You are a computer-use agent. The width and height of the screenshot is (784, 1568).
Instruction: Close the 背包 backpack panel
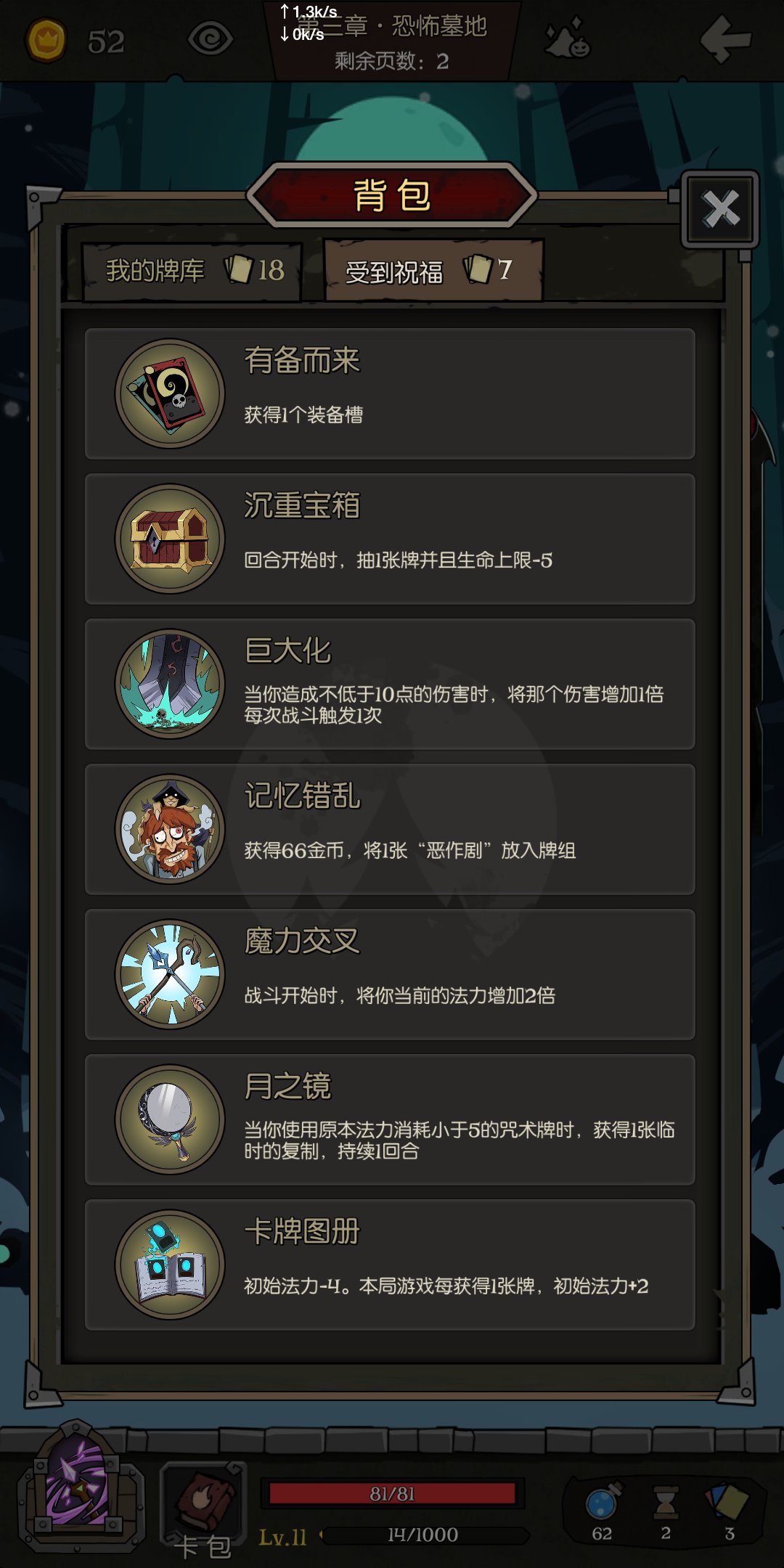point(720,210)
